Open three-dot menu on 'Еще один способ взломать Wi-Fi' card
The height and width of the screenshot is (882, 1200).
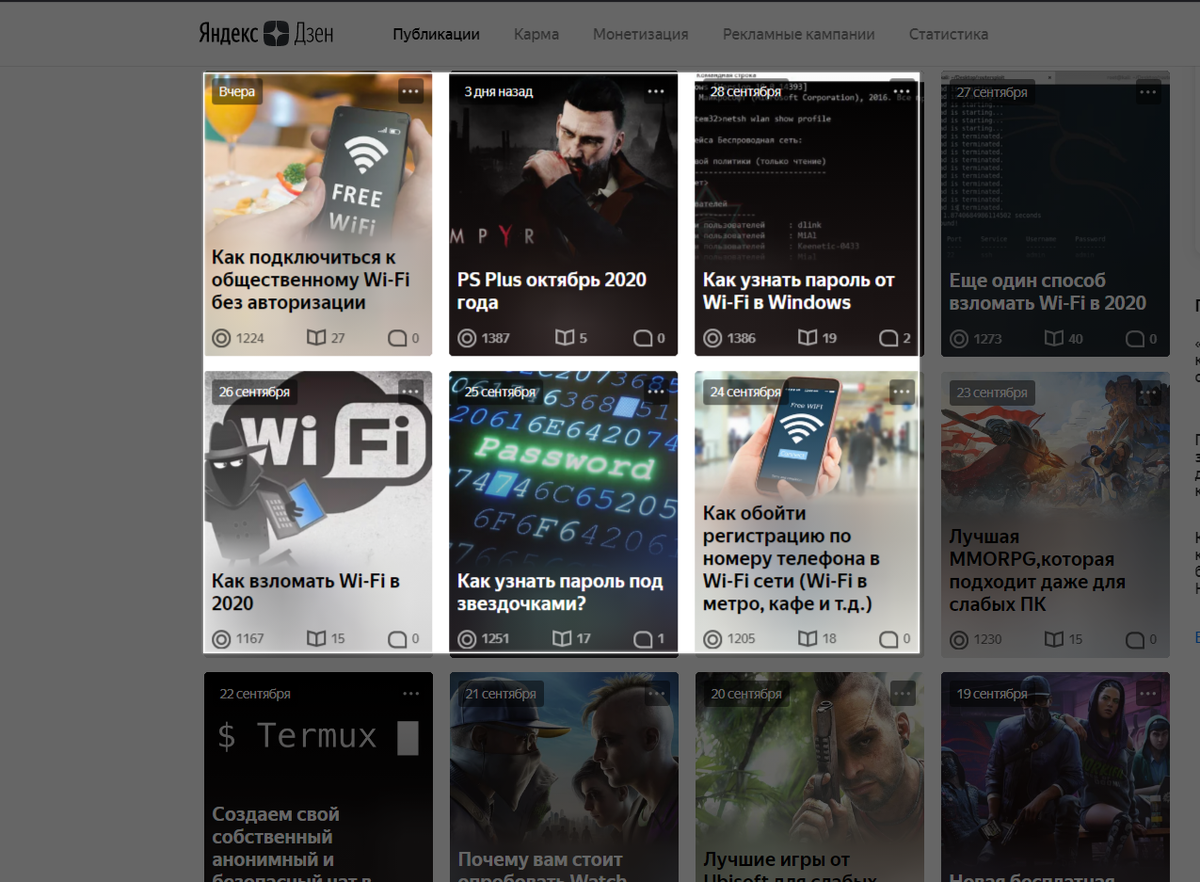point(1148,92)
